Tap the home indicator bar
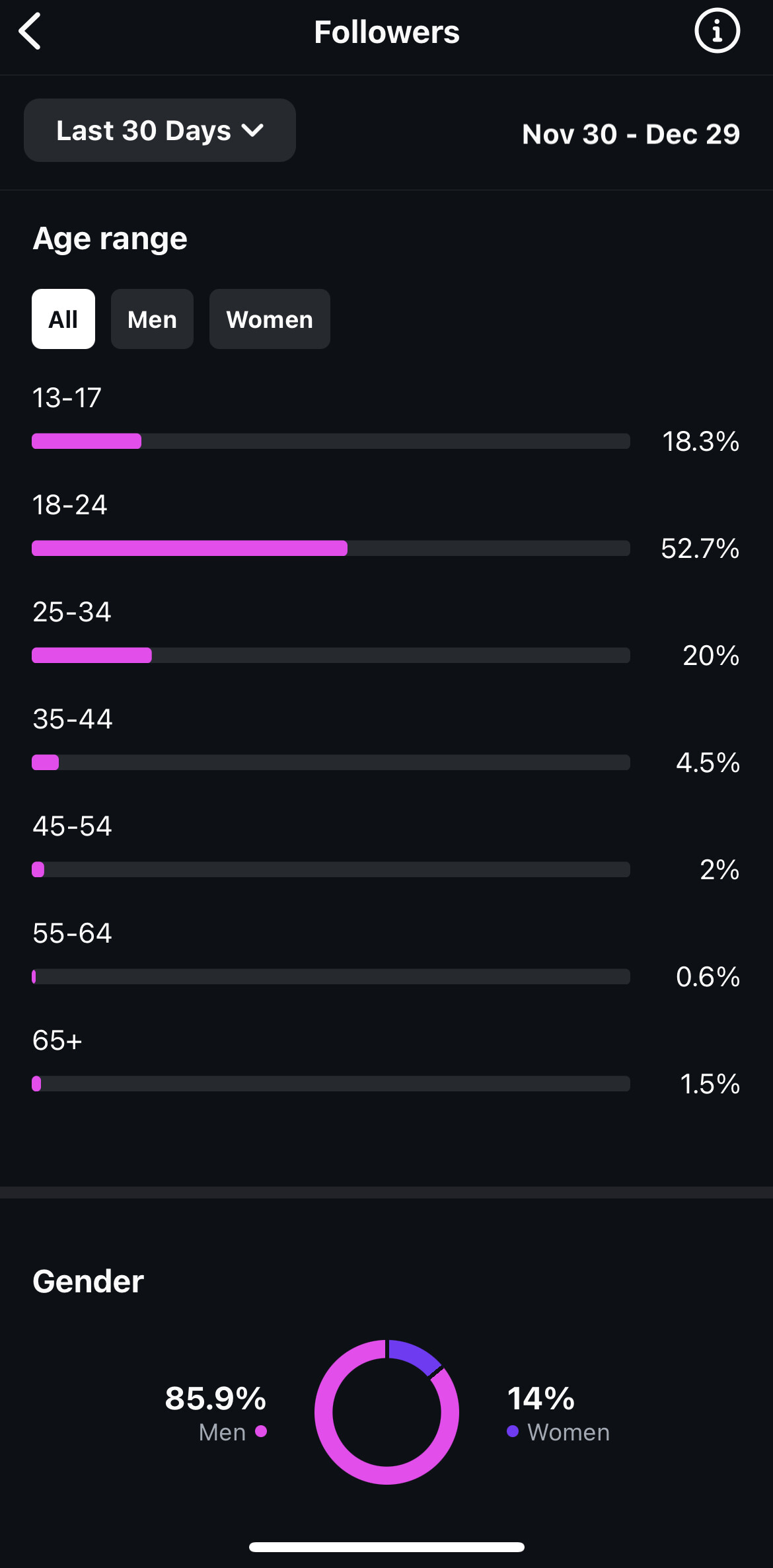This screenshot has width=773, height=1568. [x=386, y=1547]
